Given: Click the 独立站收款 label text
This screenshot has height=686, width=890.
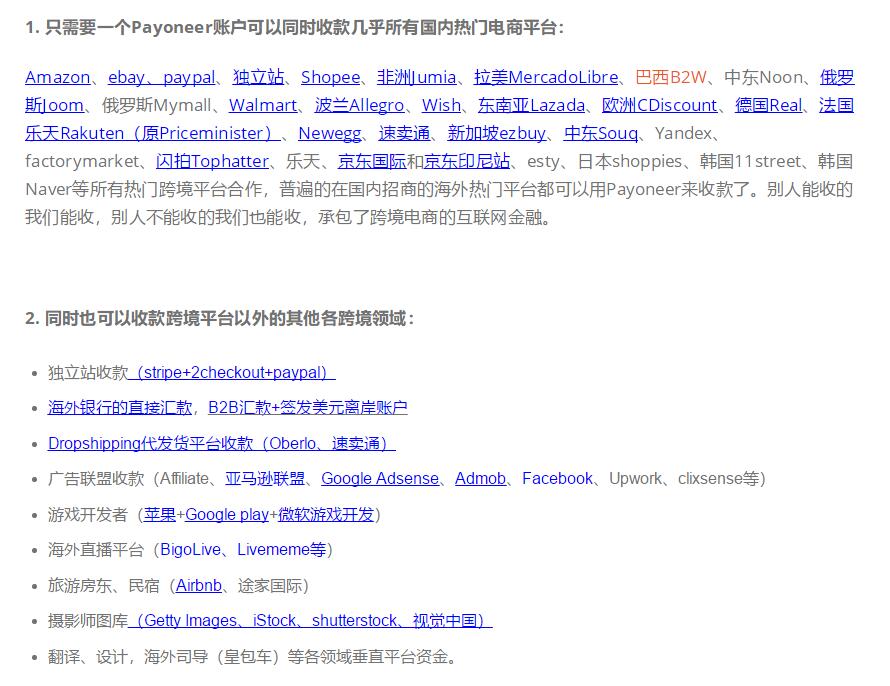Looking at the screenshot, I should coord(88,373).
